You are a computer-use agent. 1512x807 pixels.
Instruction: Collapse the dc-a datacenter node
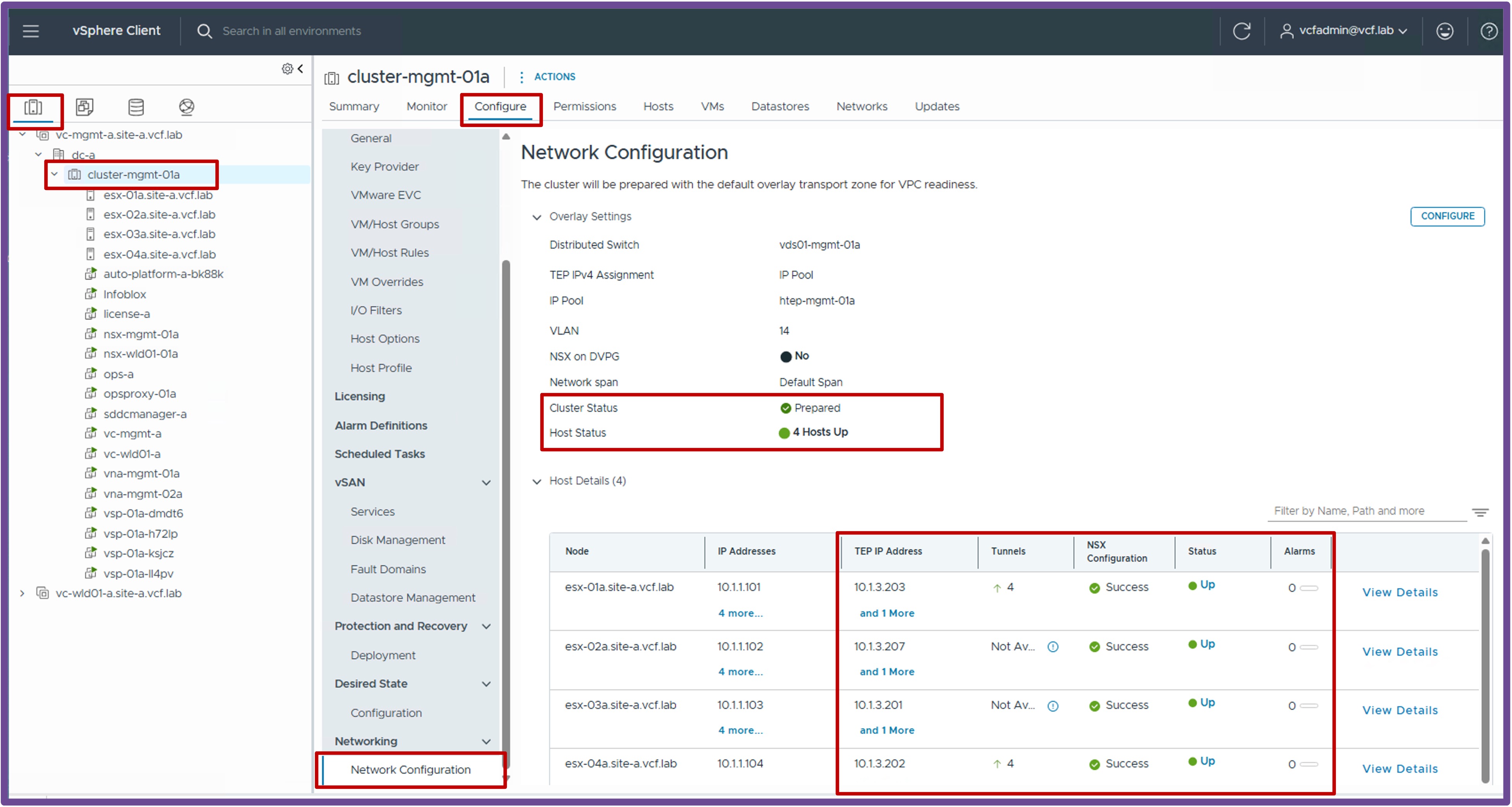[x=38, y=154]
